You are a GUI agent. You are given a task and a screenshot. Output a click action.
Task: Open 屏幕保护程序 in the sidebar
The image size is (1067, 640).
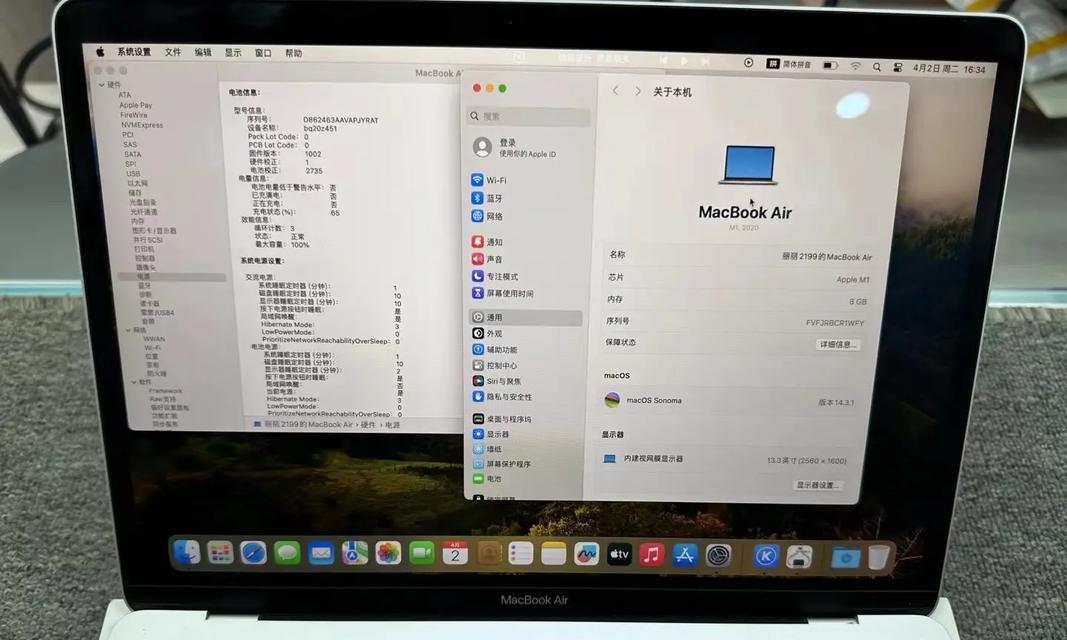coord(525,464)
